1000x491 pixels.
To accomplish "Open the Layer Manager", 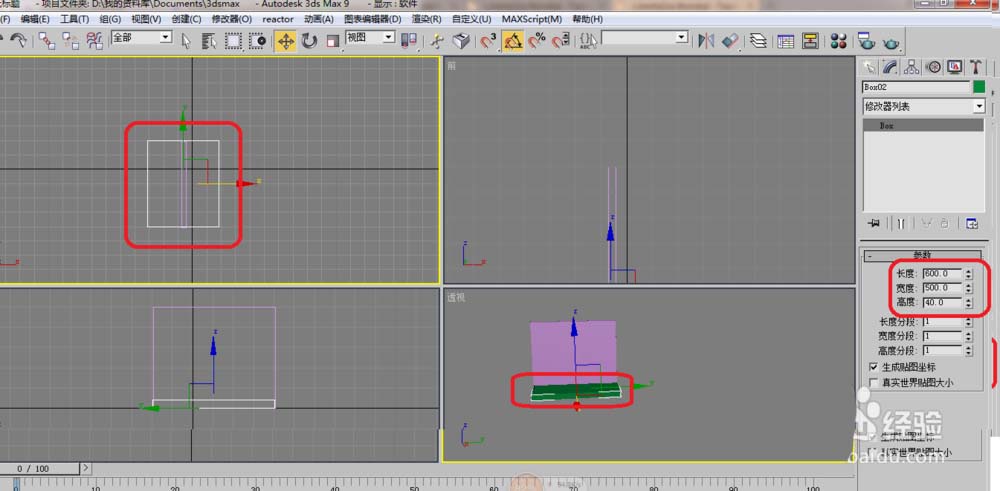I will tap(758, 41).
